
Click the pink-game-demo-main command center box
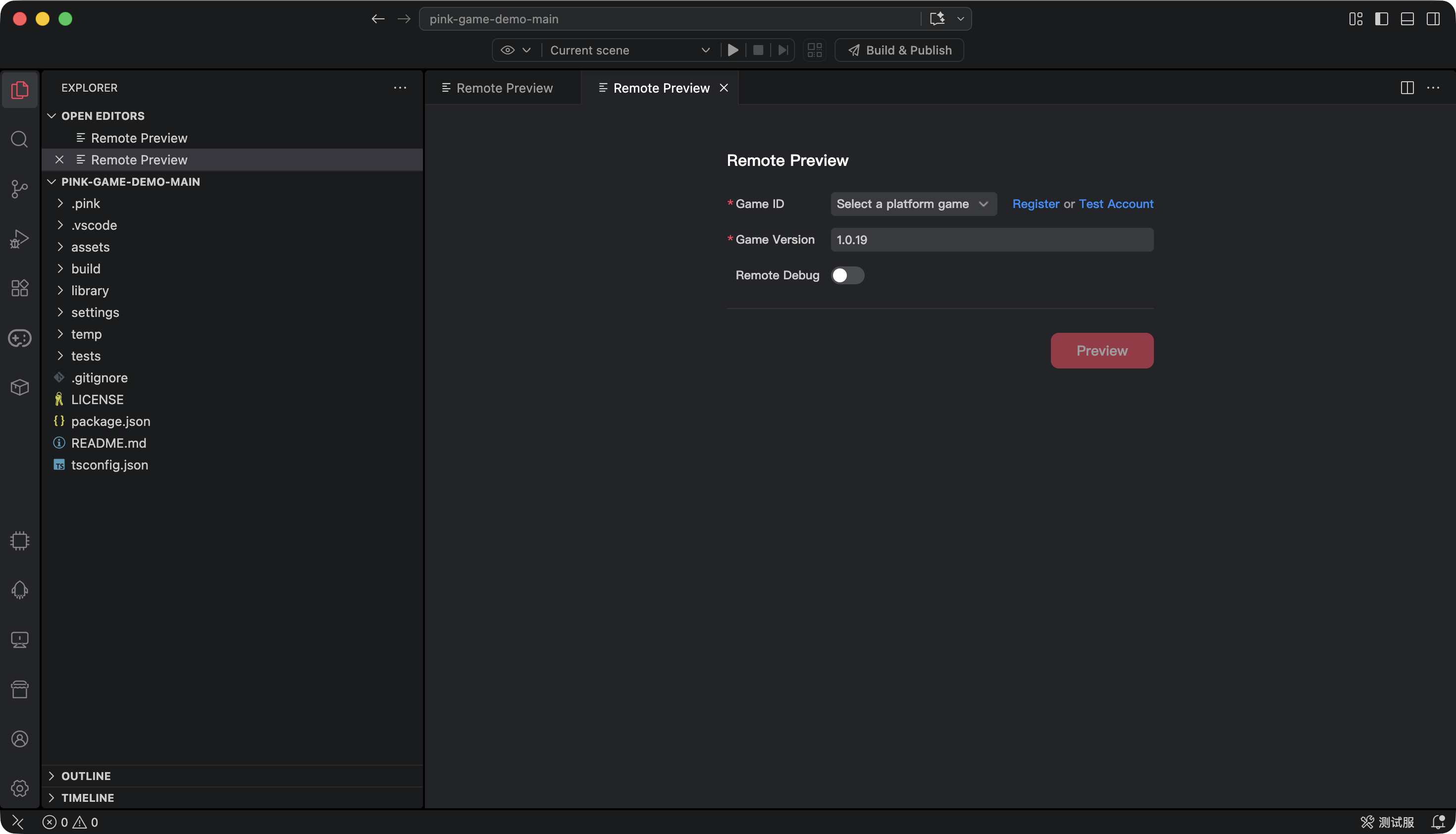670,19
